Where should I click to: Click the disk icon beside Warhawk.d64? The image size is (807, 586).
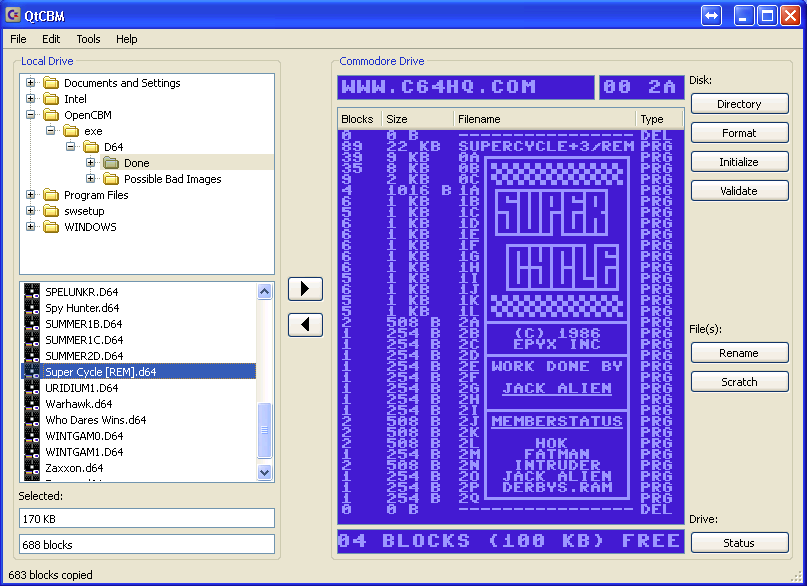32,403
